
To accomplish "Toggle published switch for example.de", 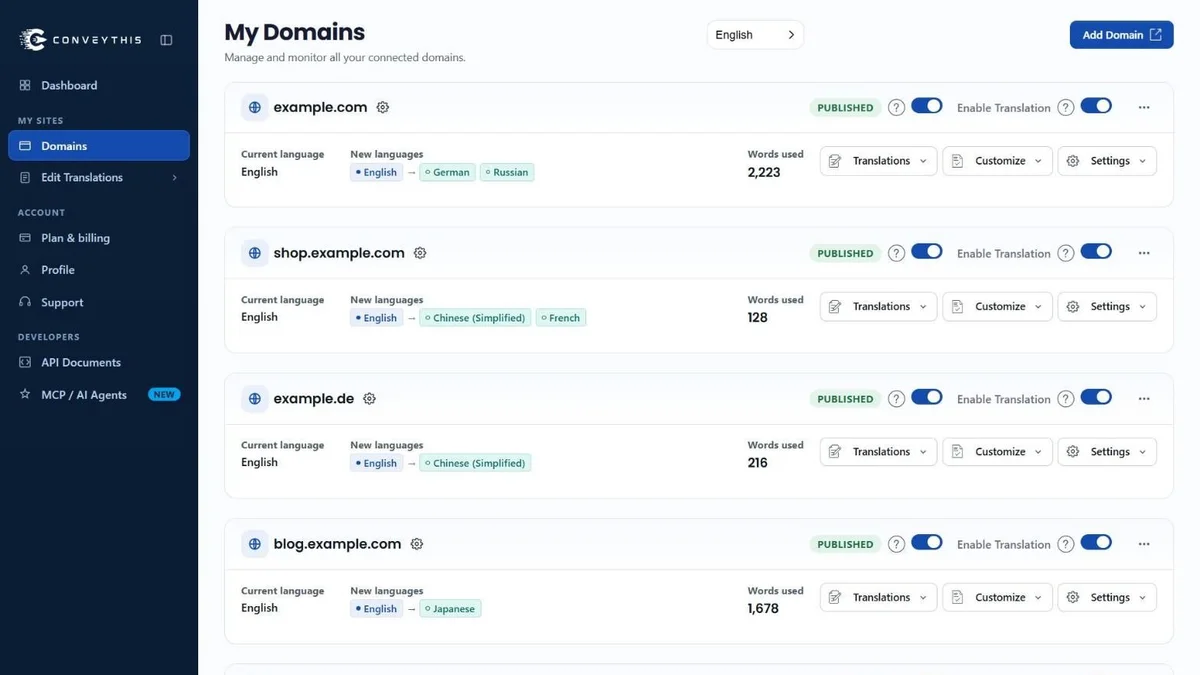I will (927, 397).
